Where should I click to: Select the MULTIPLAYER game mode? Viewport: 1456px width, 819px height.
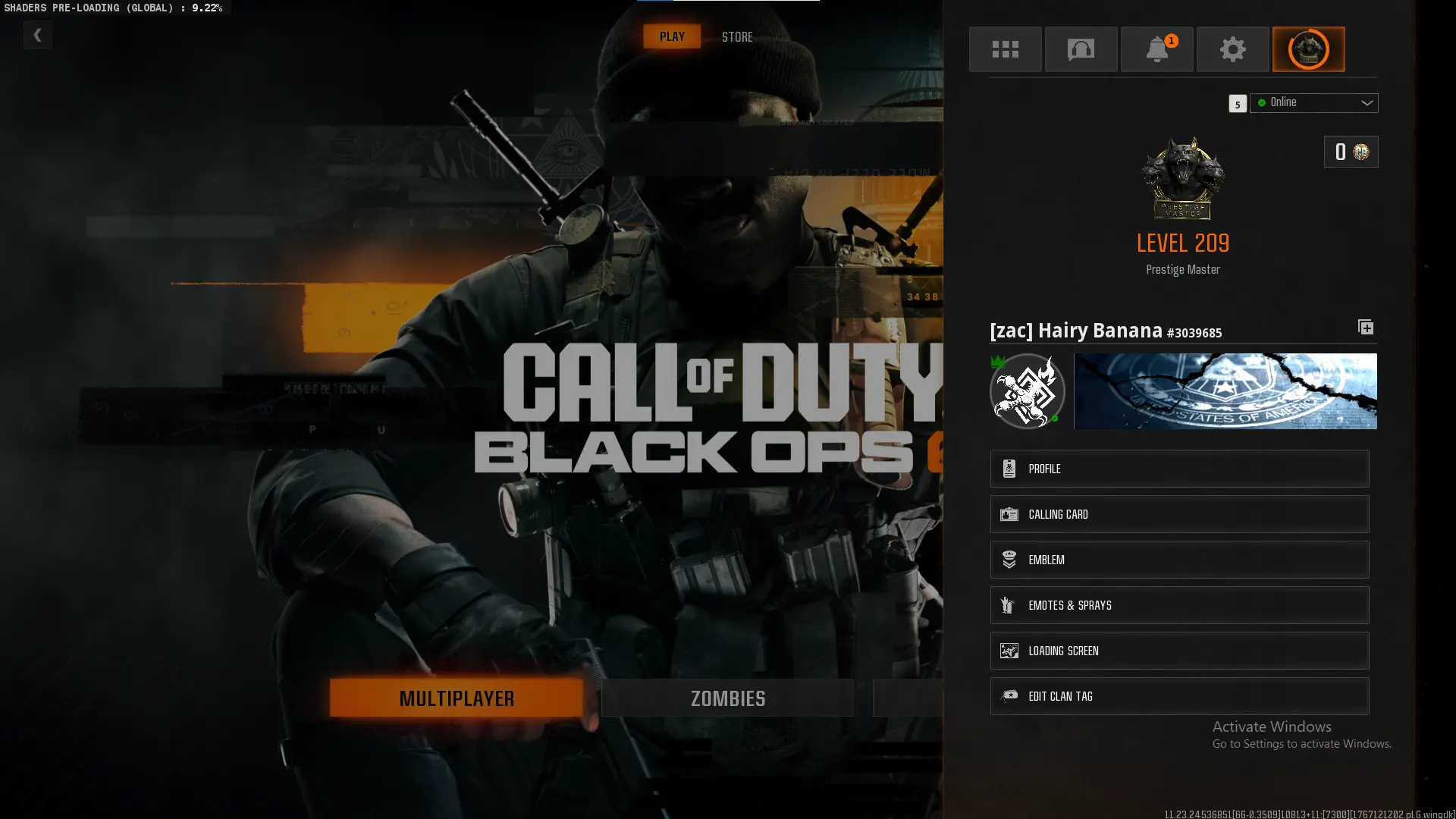pyautogui.click(x=456, y=698)
